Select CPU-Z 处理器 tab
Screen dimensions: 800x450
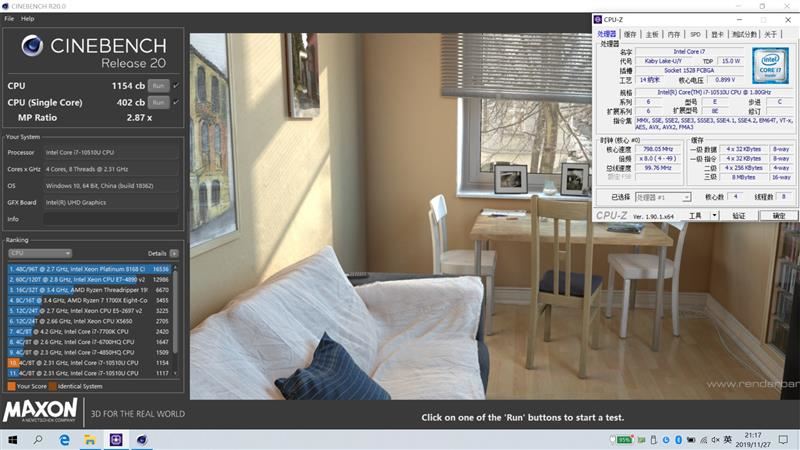click(607, 34)
